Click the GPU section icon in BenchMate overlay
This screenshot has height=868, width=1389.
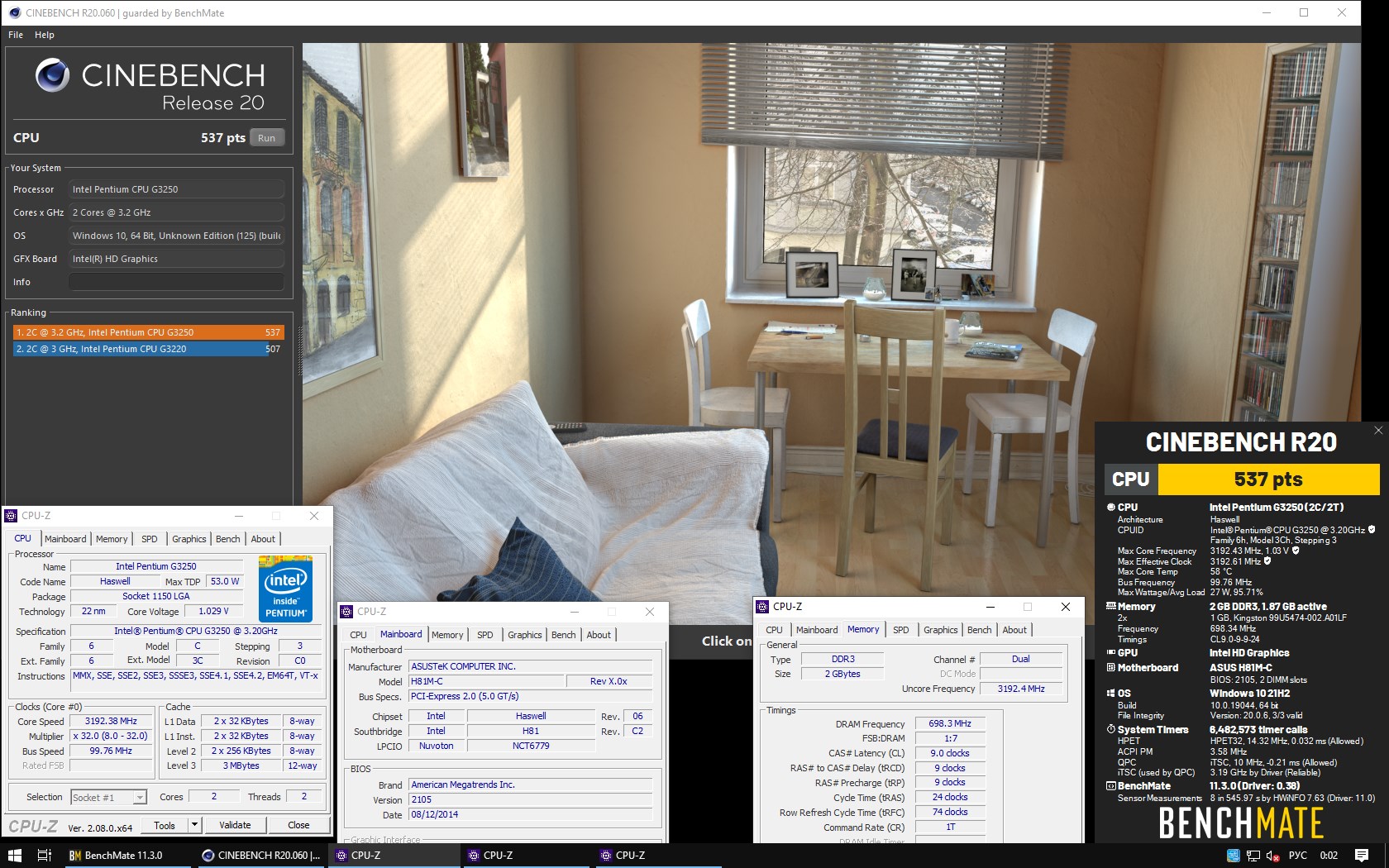click(1110, 652)
